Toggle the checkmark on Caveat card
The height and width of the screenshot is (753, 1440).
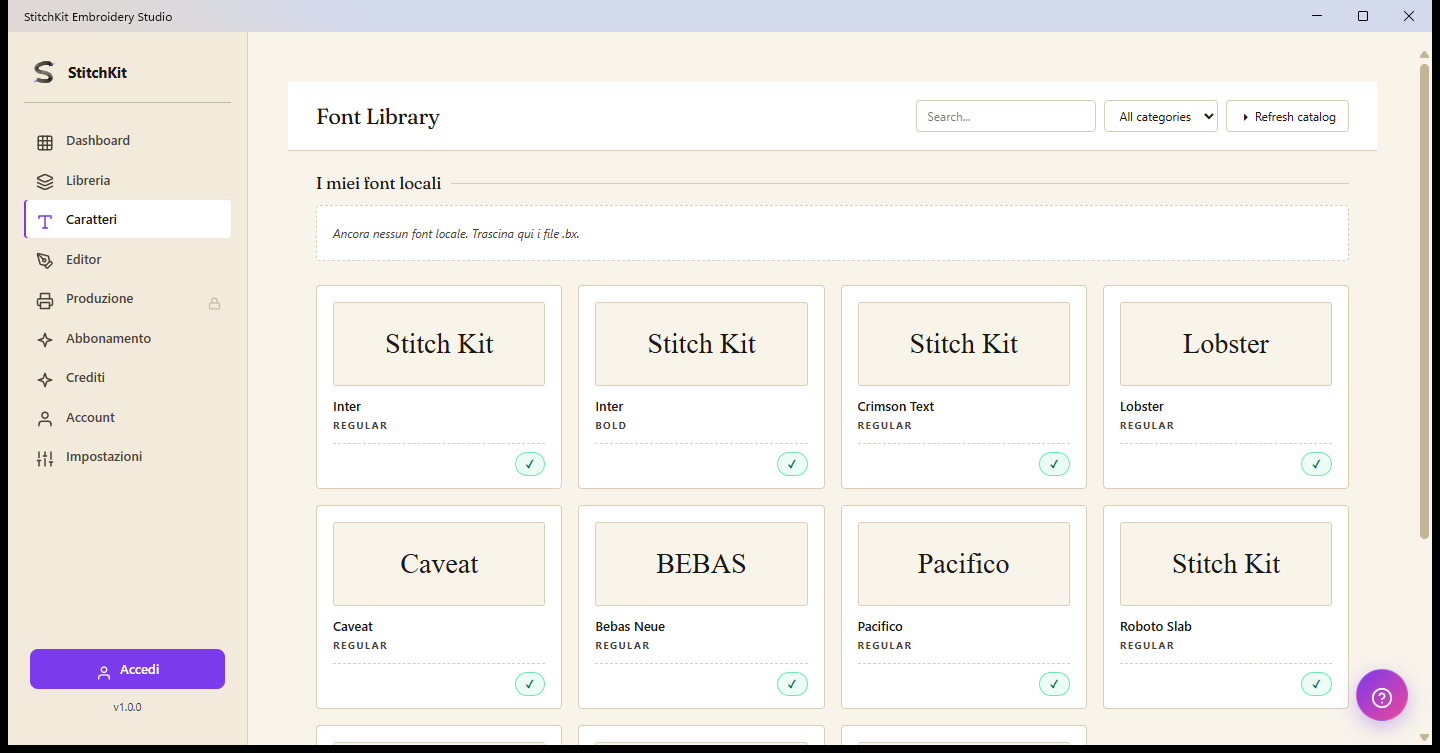click(530, 684)
